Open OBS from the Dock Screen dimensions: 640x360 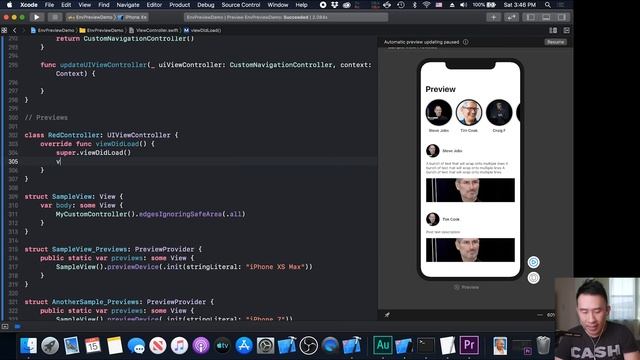click(308, 346)
